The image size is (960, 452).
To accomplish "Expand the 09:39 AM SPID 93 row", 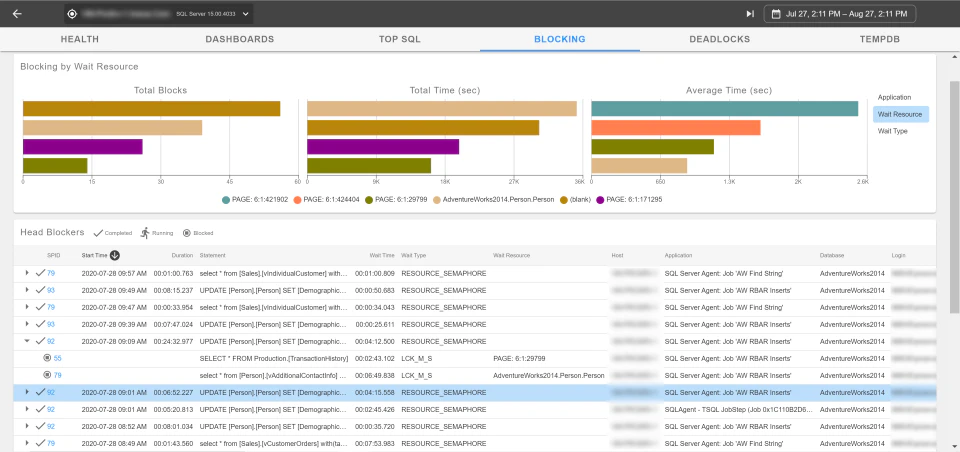I will [27, 324].
